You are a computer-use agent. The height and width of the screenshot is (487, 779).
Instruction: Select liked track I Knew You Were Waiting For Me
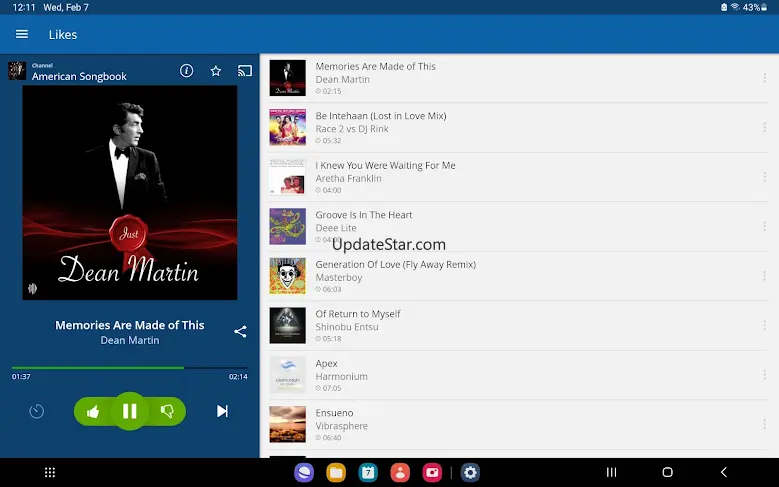pos(519,177)
